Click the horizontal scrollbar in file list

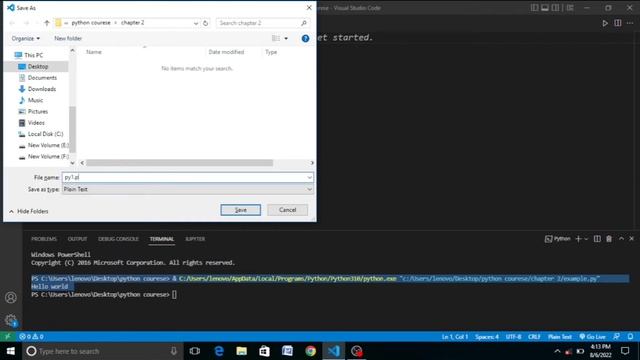point(180,163)
